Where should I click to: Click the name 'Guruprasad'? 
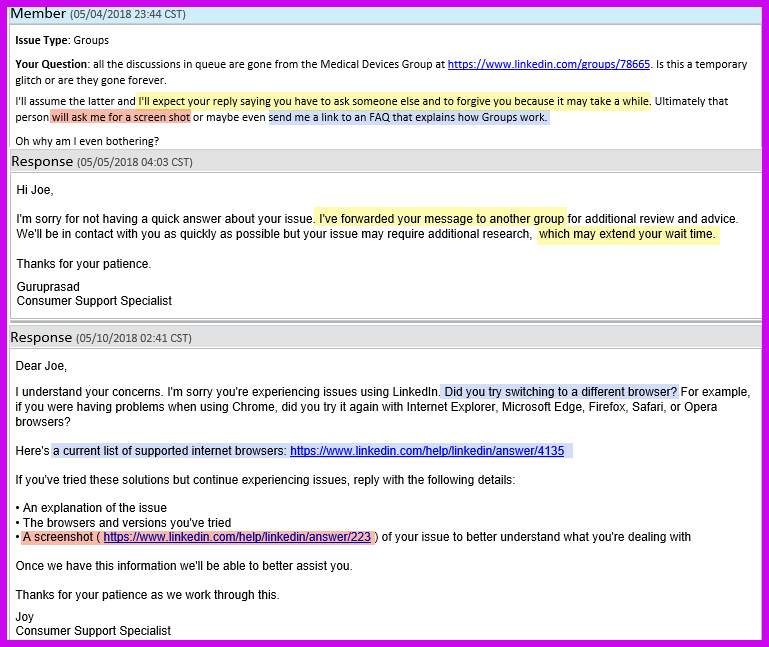pyautogui.click(x=48, y=286)
